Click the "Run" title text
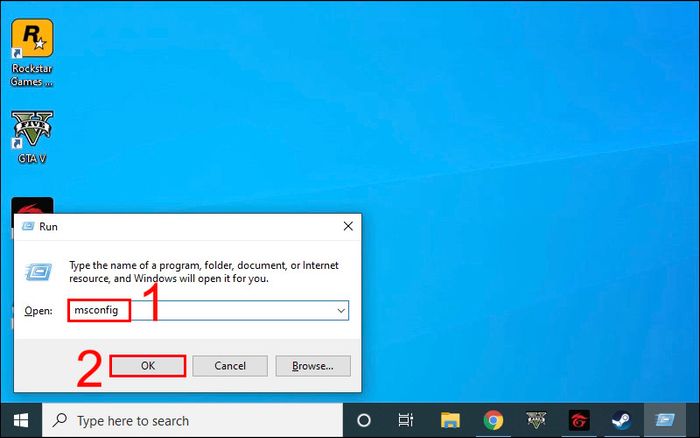This screenshot has height=438, width=700. tap(48, 227)
